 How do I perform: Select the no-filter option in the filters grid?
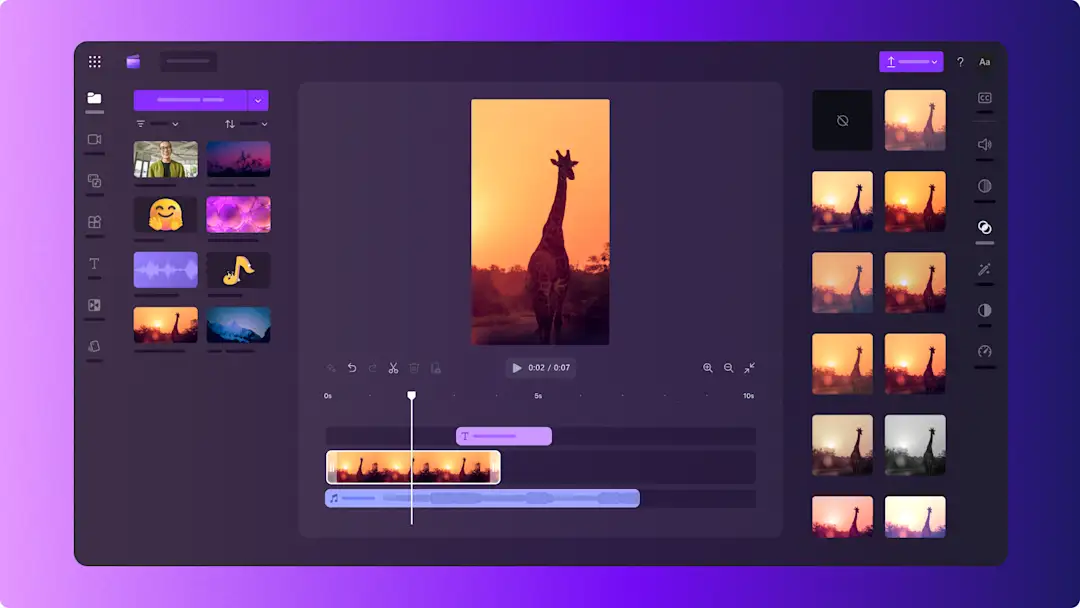(x=842, y=120)
